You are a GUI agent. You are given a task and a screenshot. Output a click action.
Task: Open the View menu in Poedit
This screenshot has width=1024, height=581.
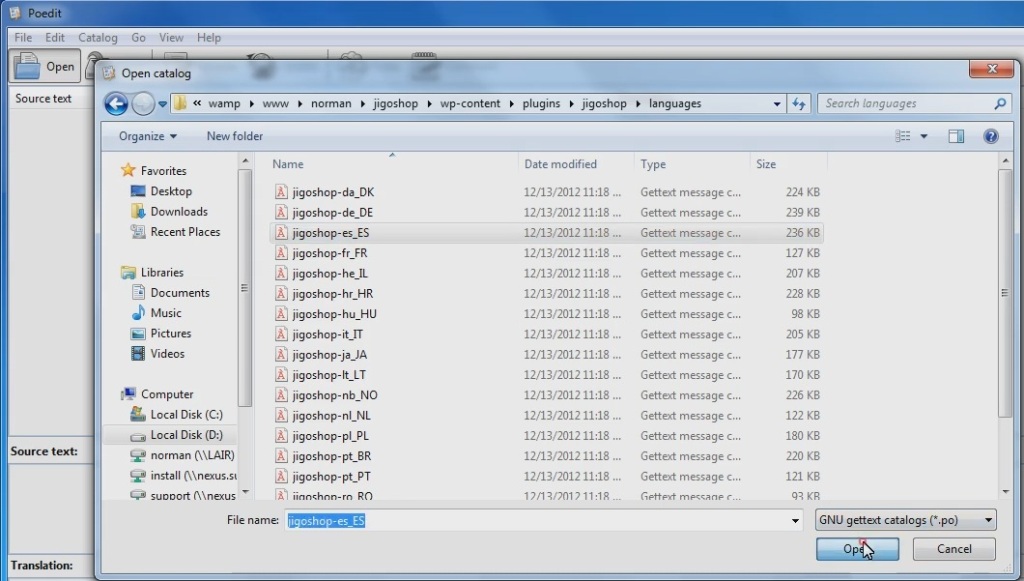pos(171,38)
